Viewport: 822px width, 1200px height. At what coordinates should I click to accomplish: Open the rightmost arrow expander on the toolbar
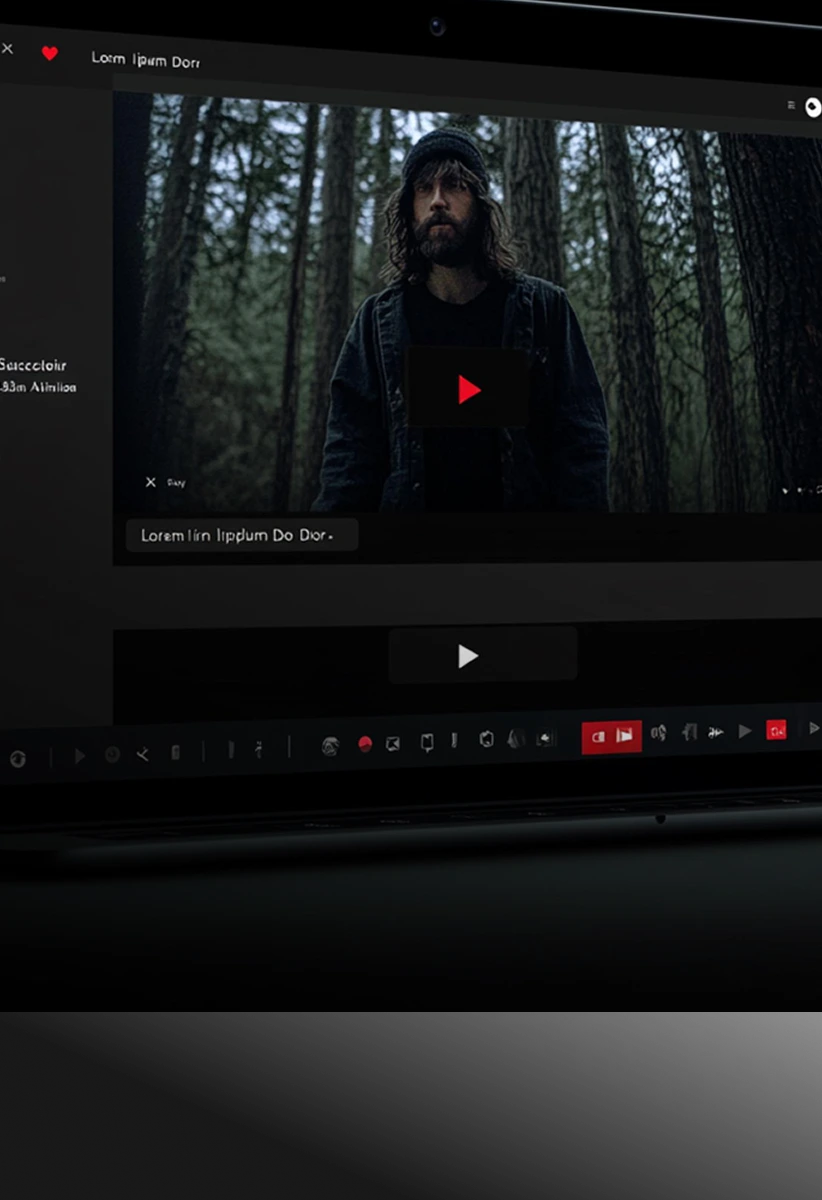(x=813, y=729)
